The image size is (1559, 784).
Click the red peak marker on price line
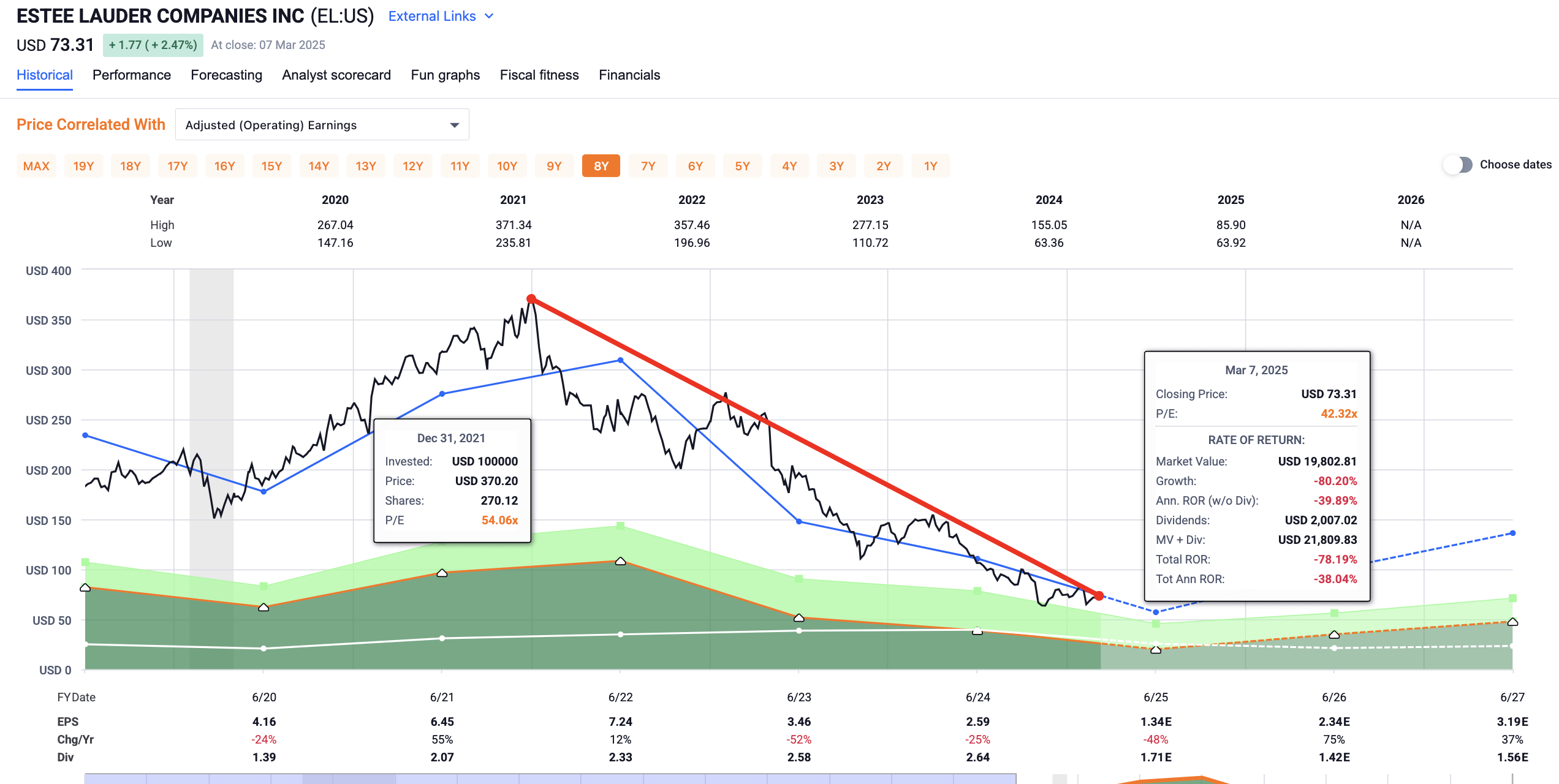pos(531,299)
